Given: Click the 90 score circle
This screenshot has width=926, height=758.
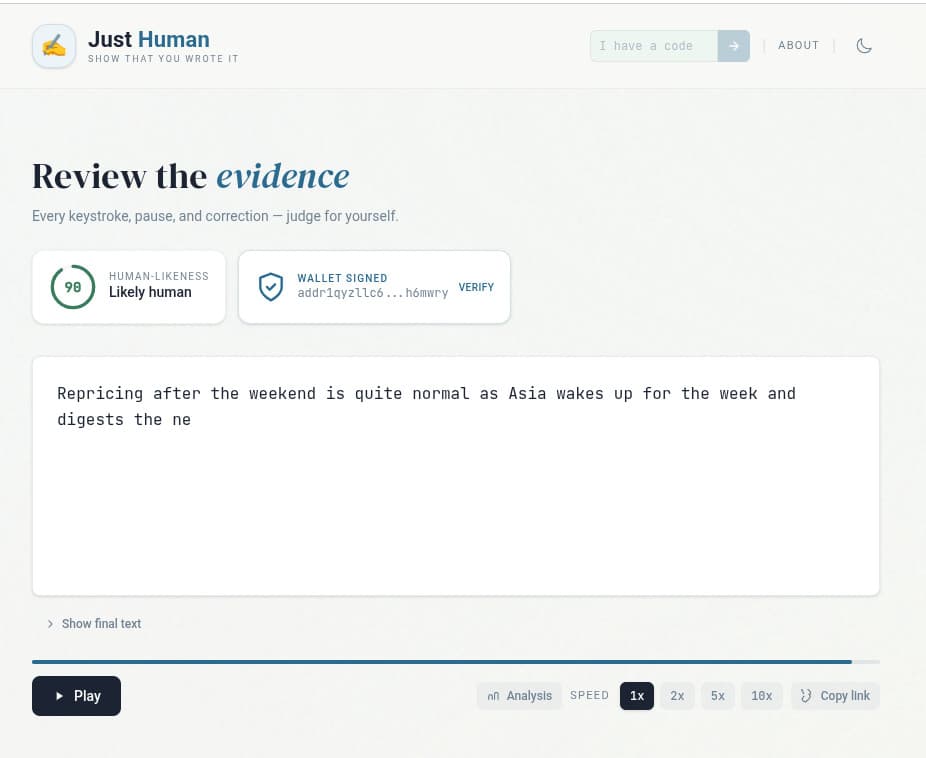Looking at the screenshot, I should pyautogui.click(x=73, y=287).
